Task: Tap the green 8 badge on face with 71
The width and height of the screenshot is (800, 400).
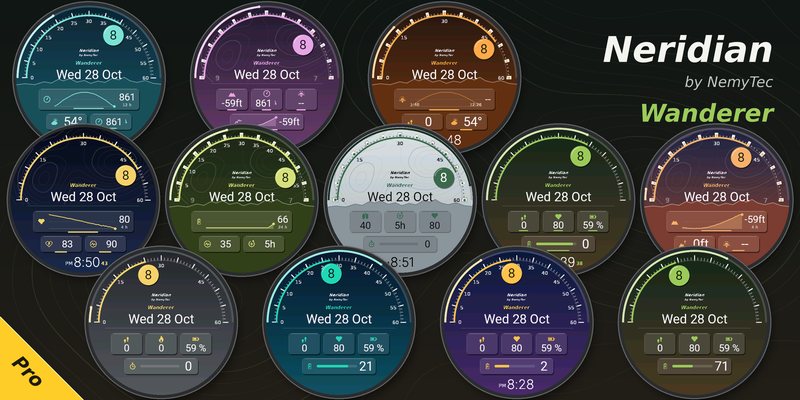Action: pos(679,277)
